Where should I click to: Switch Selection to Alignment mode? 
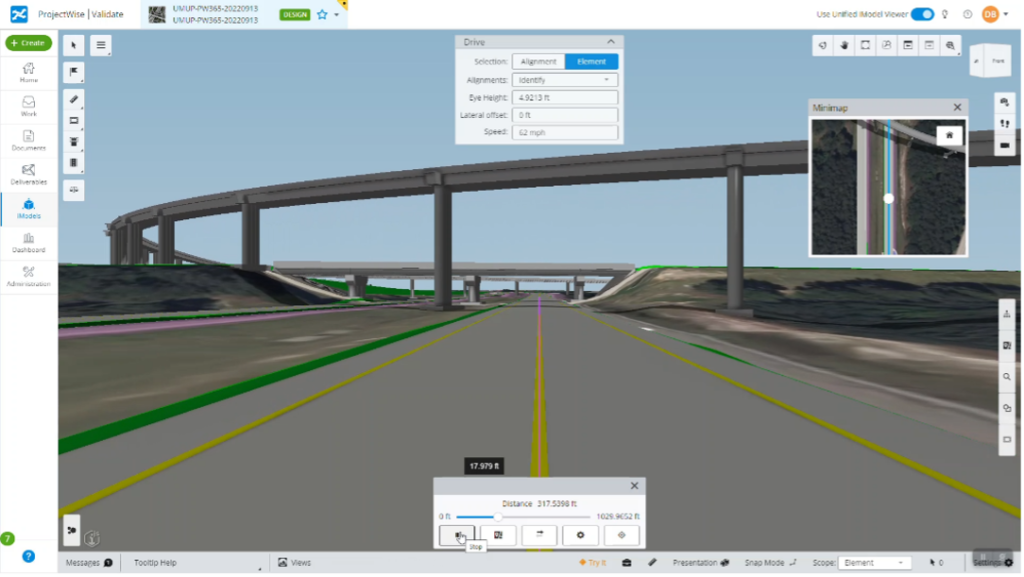pos(539,60)
